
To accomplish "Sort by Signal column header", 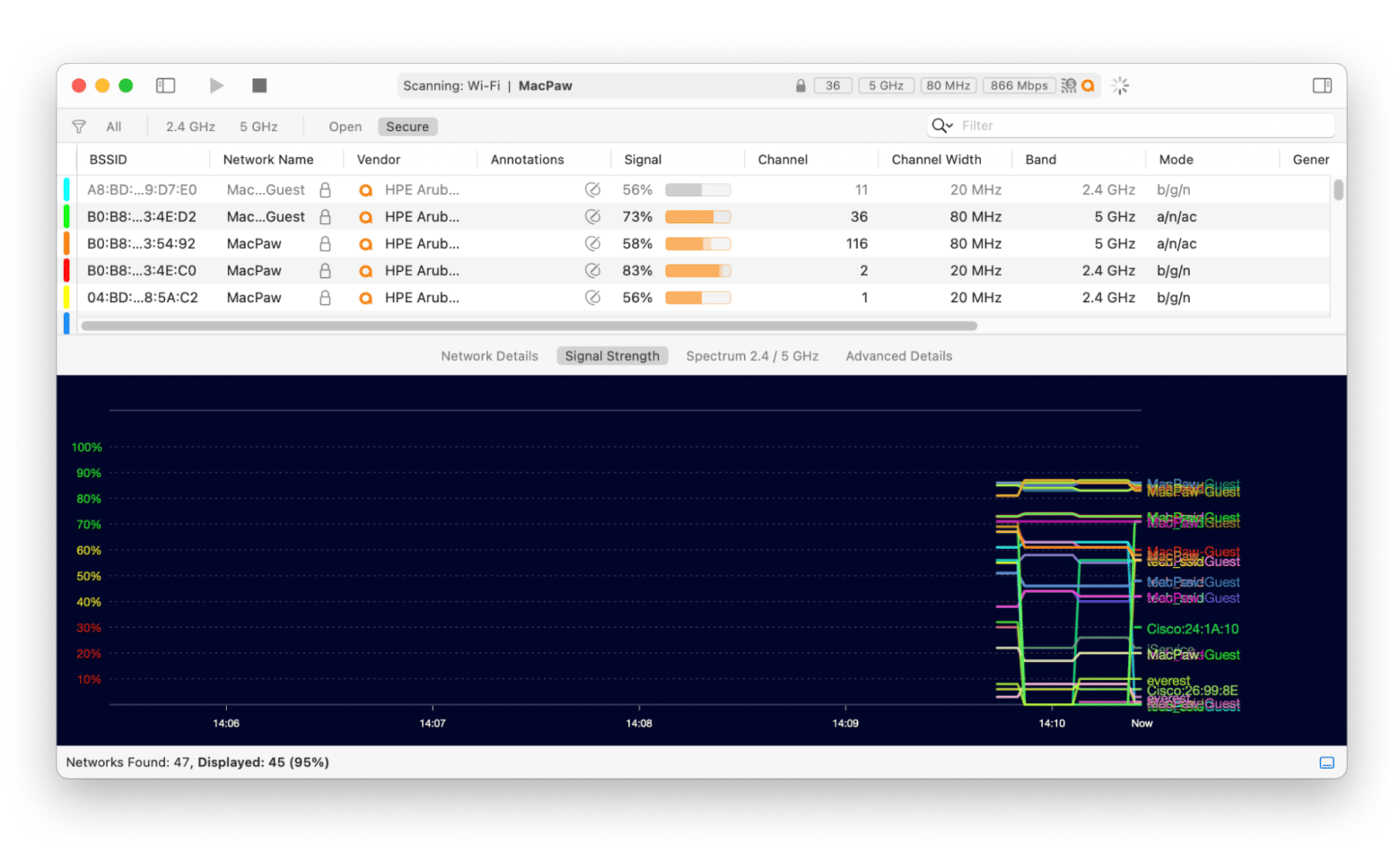I will point(643,160).
